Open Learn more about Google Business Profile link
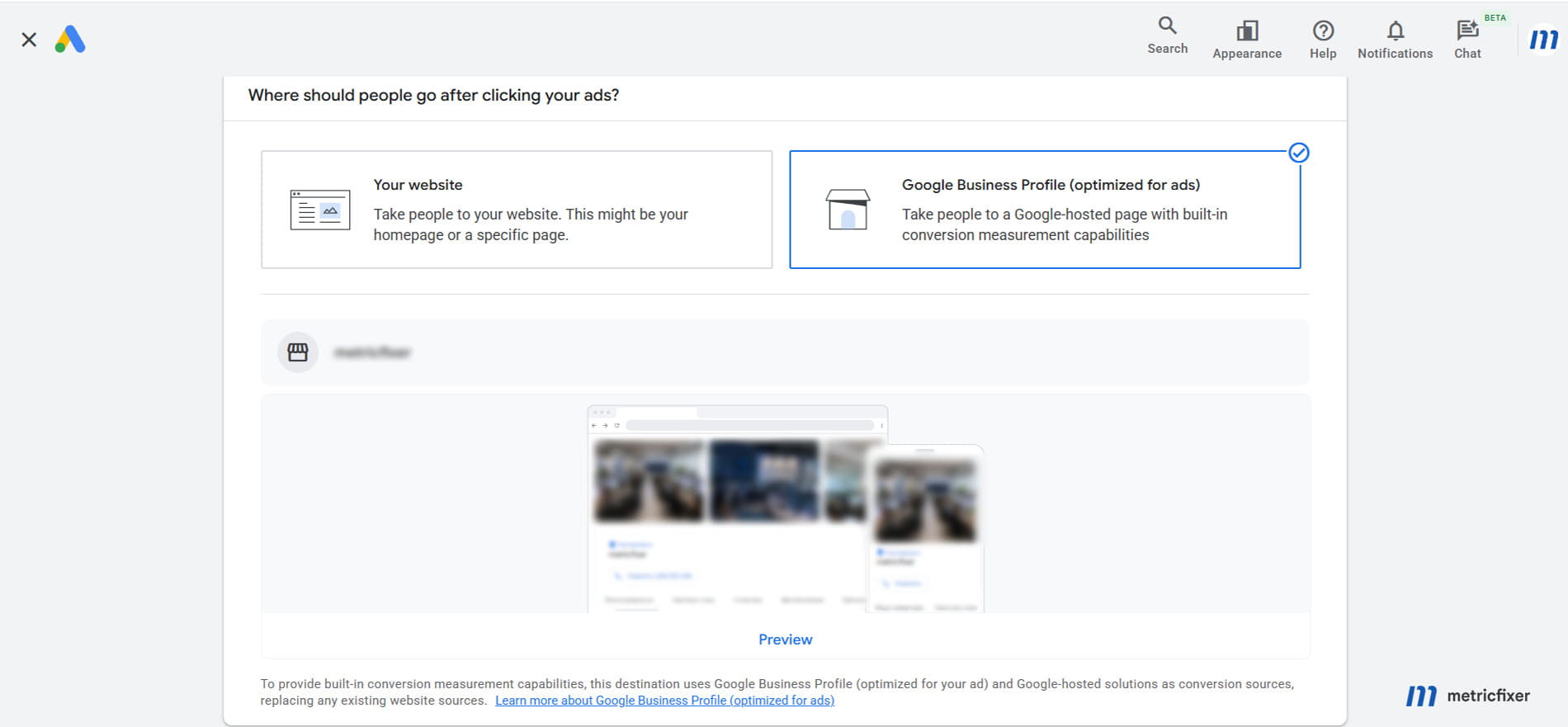This screenshot has height=727, width=1568. tap(664, 701)
